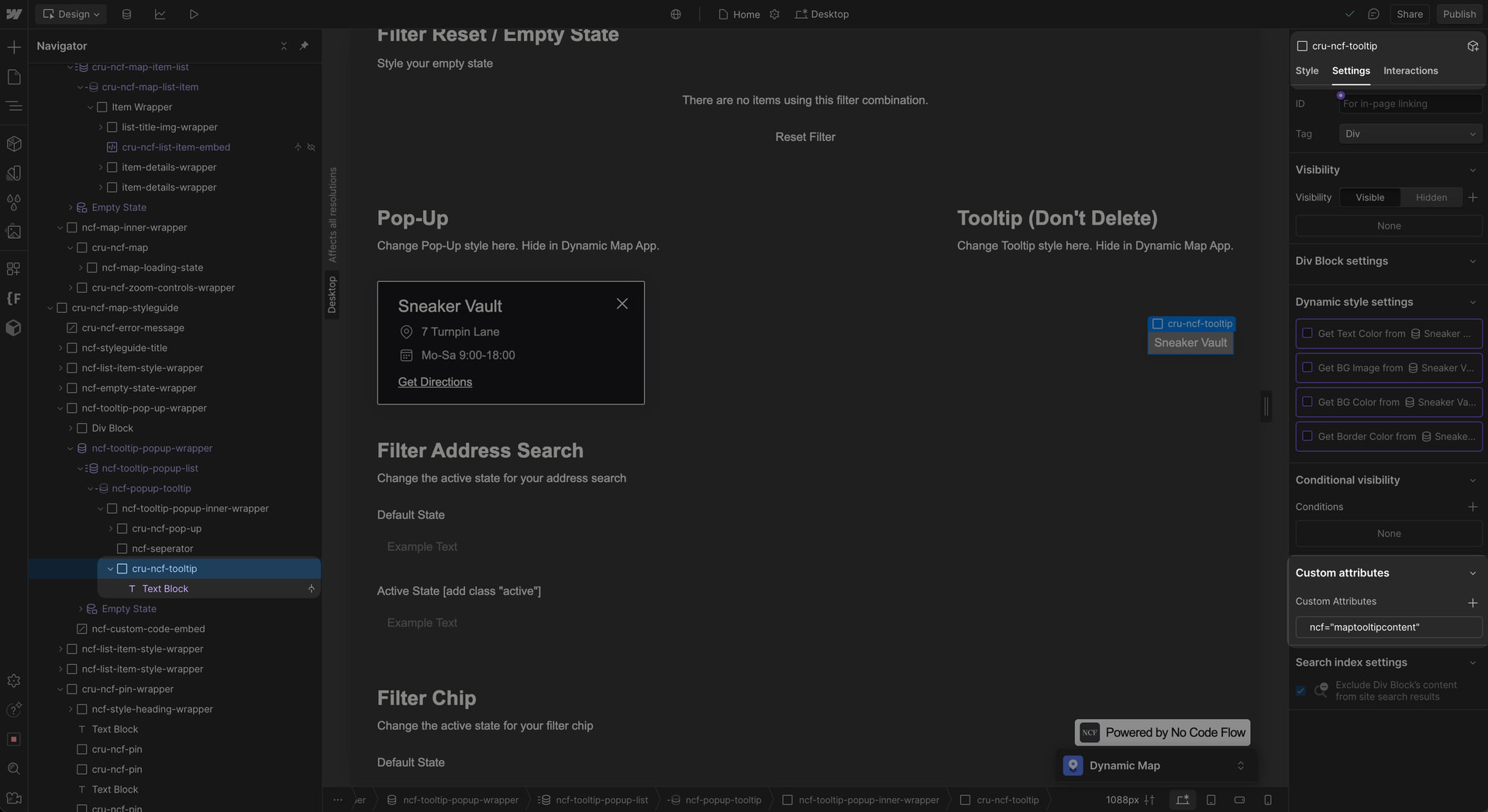This screenshot has width=1488, height=812.
Task: Collapse cru-ncf-tooltip in Navigator
Action: 110,569
